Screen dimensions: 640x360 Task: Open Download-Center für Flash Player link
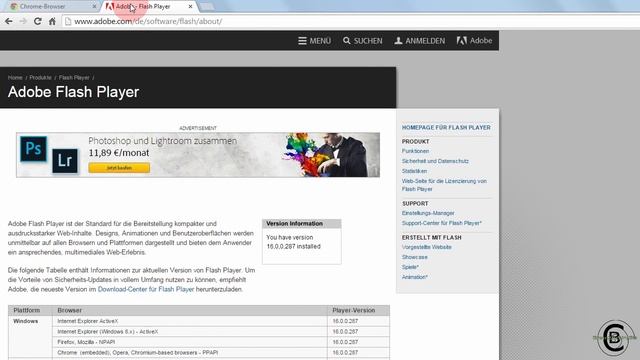click(146, 289)
